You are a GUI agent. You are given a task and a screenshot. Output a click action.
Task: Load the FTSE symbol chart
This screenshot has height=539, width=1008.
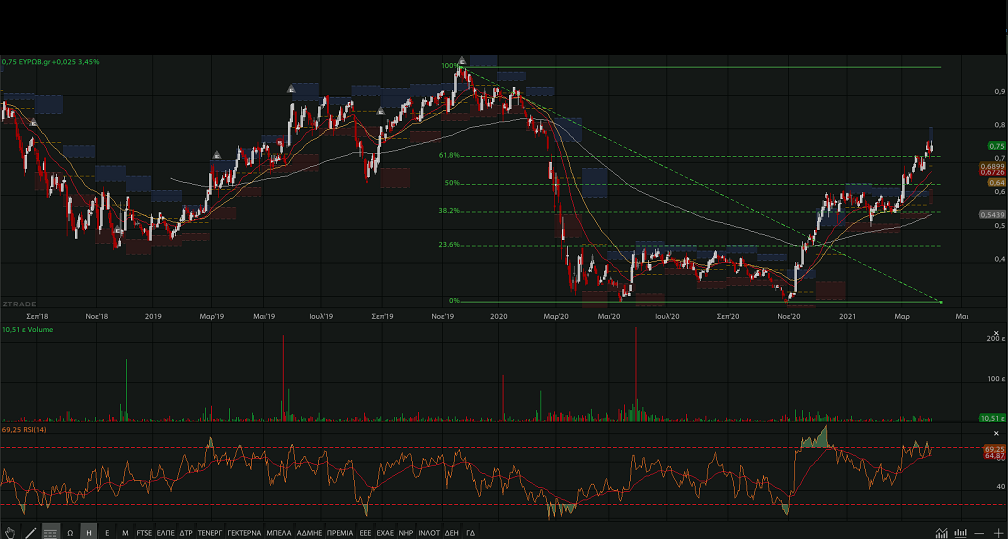[x=145, y=533]
